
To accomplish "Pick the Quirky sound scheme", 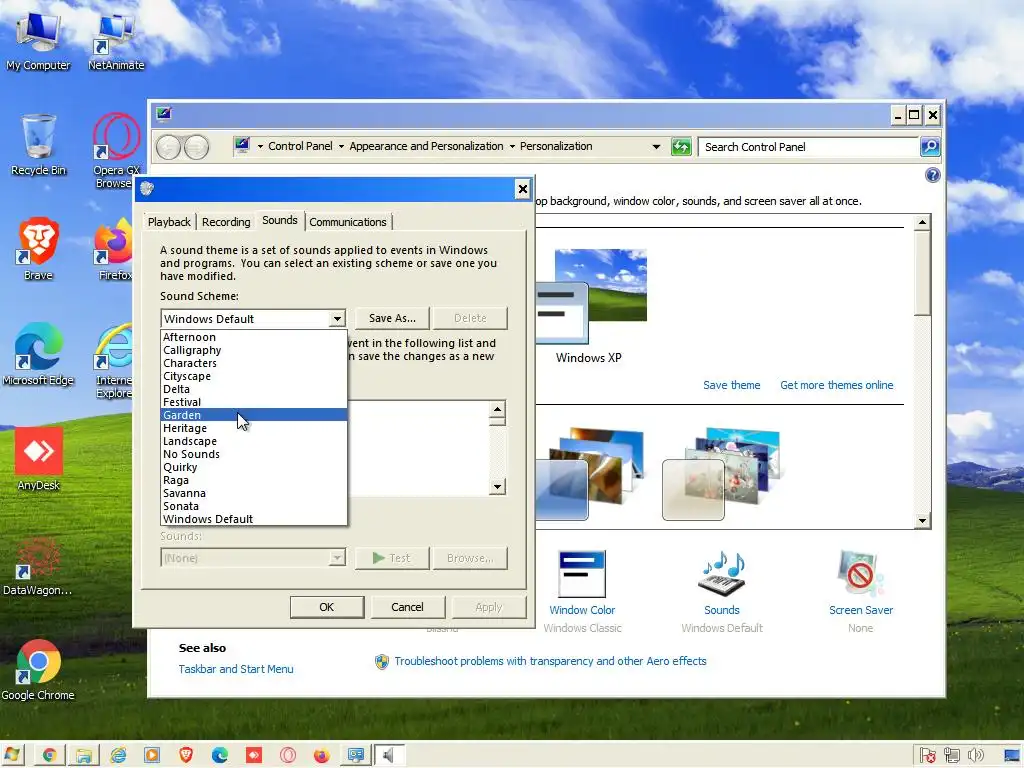I will pyautogui.click(x=254, y=467).
